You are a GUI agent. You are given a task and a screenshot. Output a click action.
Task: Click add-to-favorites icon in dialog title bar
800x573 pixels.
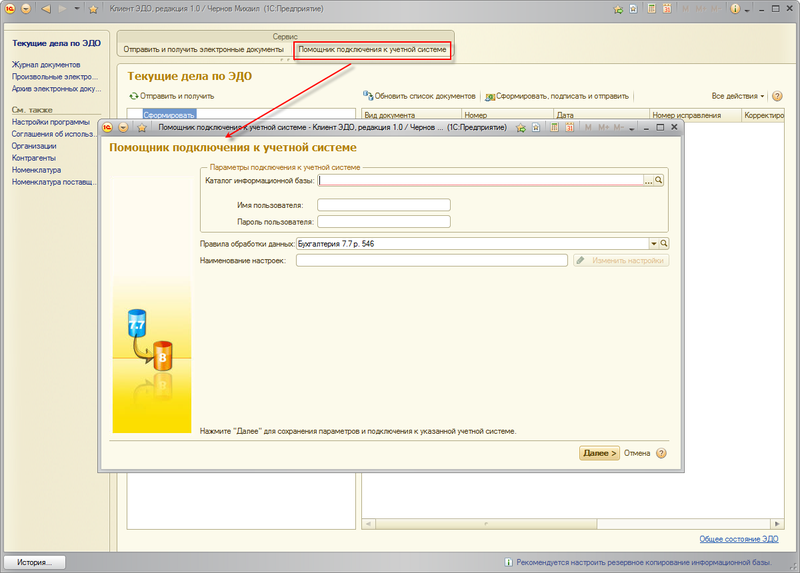click(520, 128)
